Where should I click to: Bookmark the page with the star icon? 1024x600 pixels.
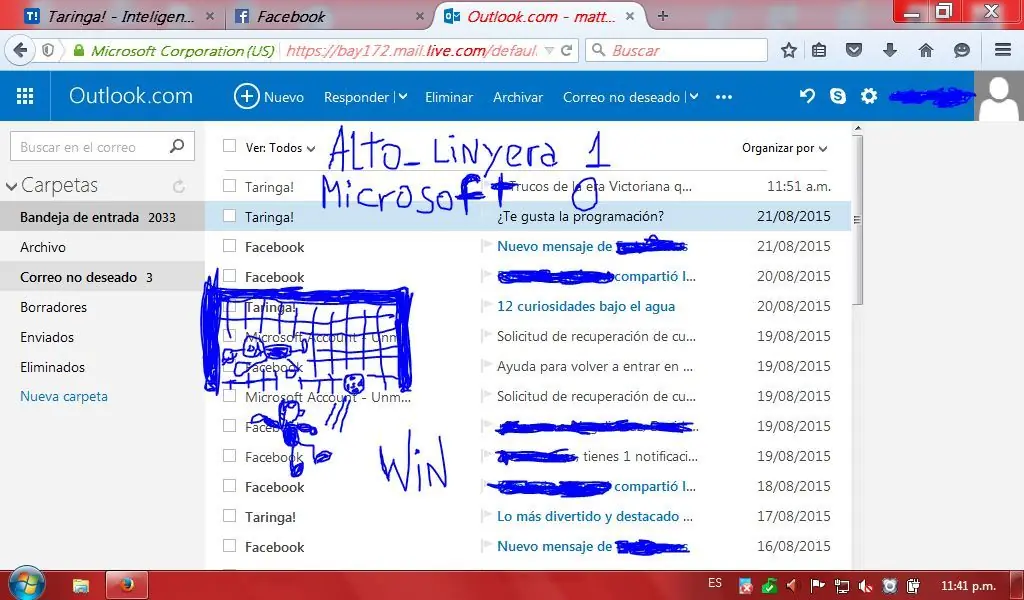pos(787,48)
